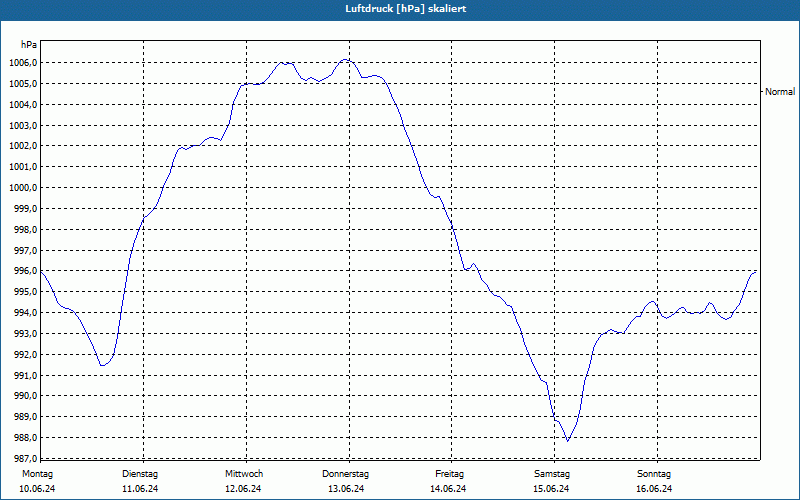This screenshot has width=800, height=500.
Task: Click the '16.06.24' date label
Action: pos(654,489)
